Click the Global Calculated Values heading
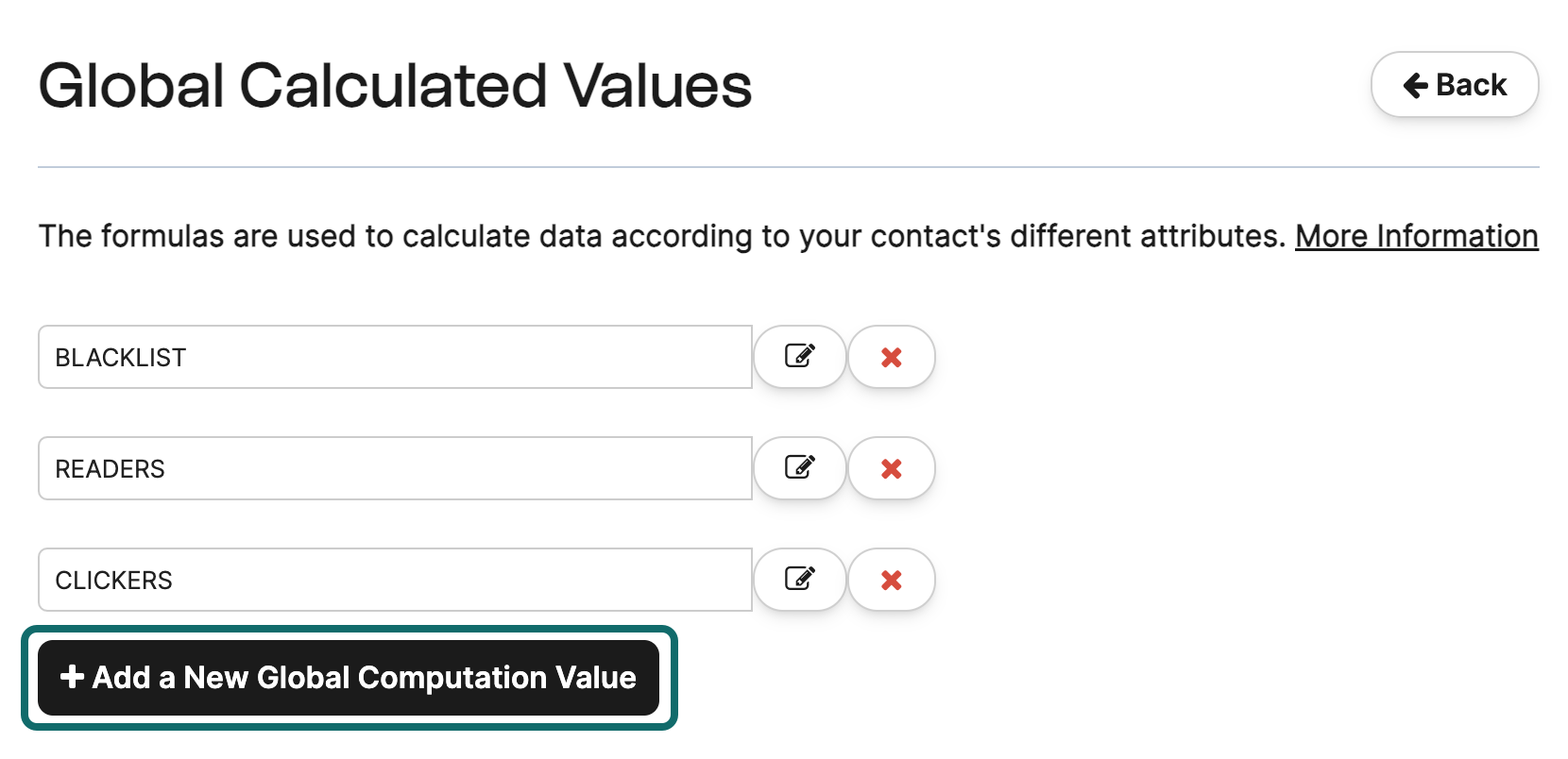Viewport: 1568px width, 759px height. click(x=395, y=85)
